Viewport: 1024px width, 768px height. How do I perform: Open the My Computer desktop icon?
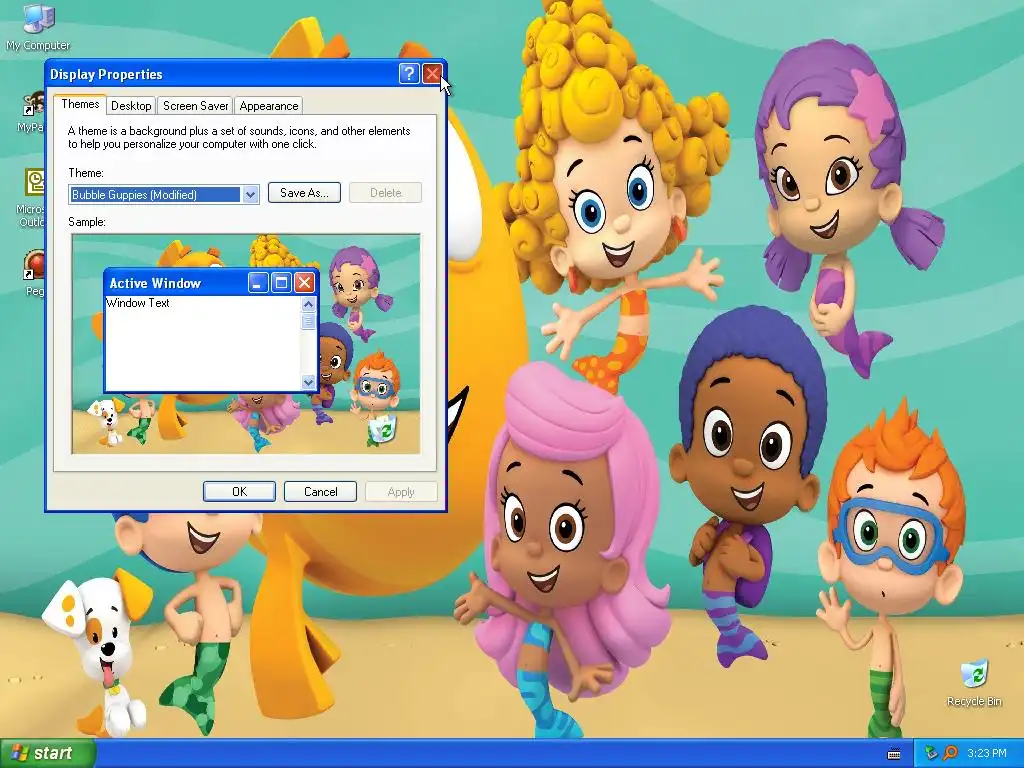click(x=38, y=26)
